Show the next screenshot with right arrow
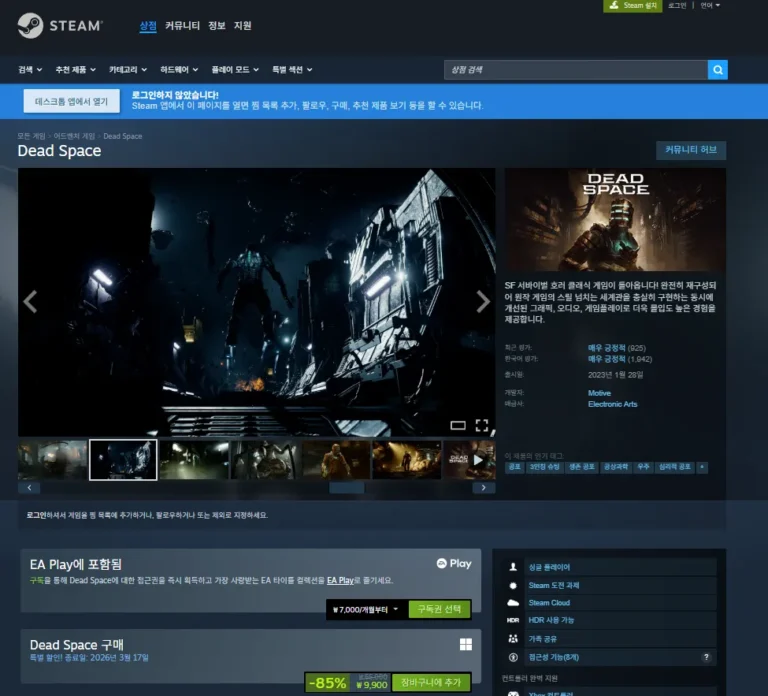 [x=483, y=302]
